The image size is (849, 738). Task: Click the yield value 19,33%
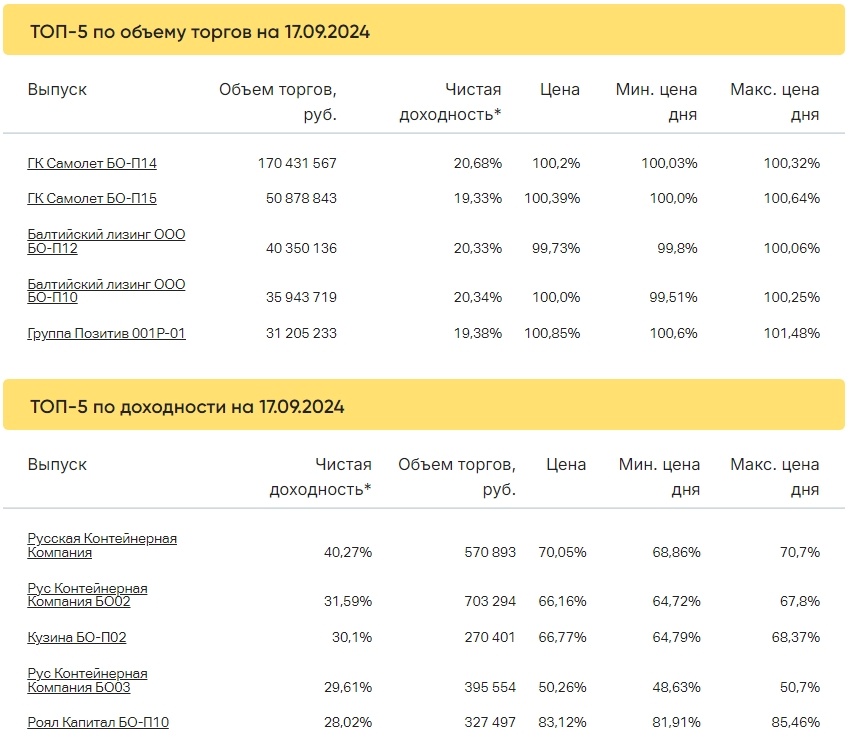tap(478, 198)
